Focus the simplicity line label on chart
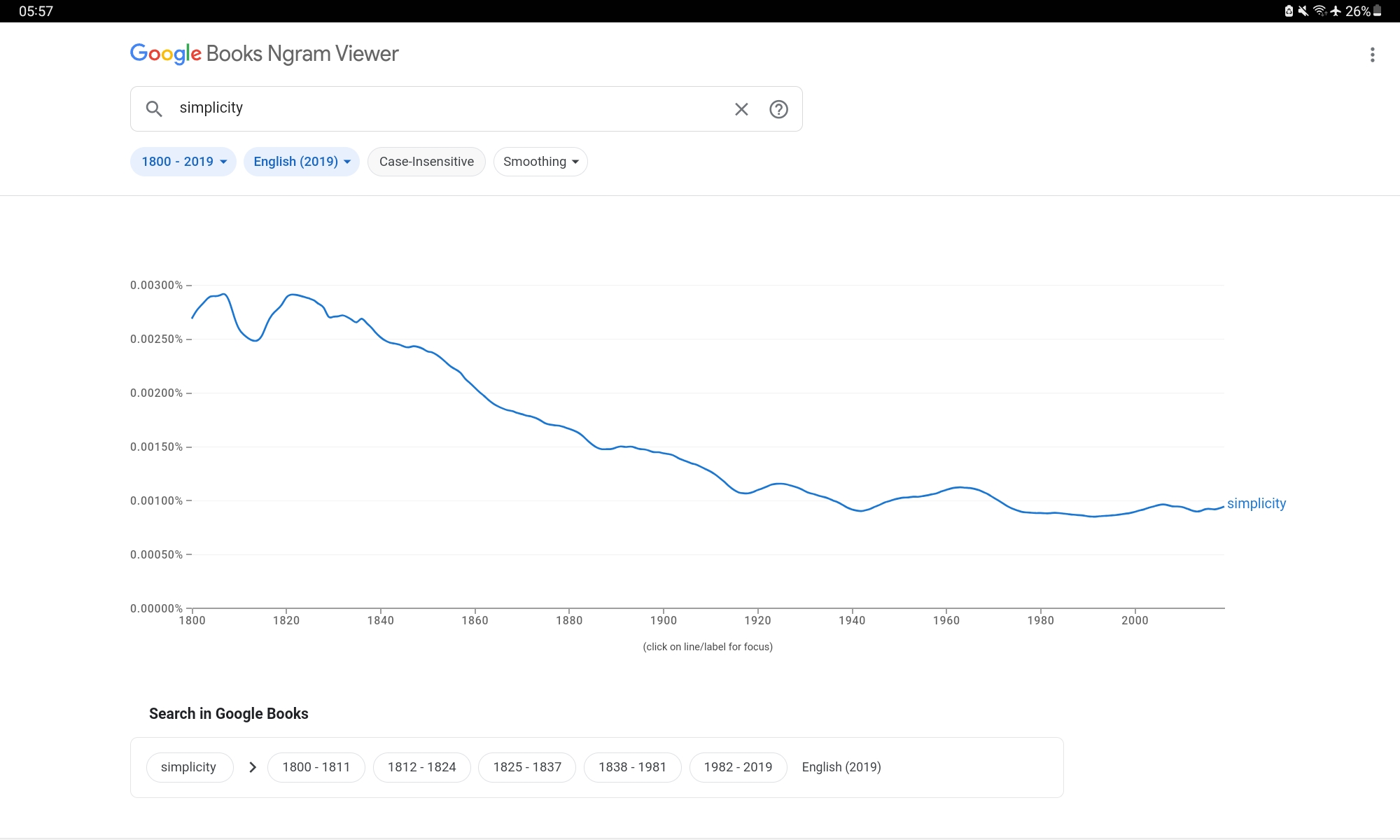The image size is (1400, 840). 1256,503
